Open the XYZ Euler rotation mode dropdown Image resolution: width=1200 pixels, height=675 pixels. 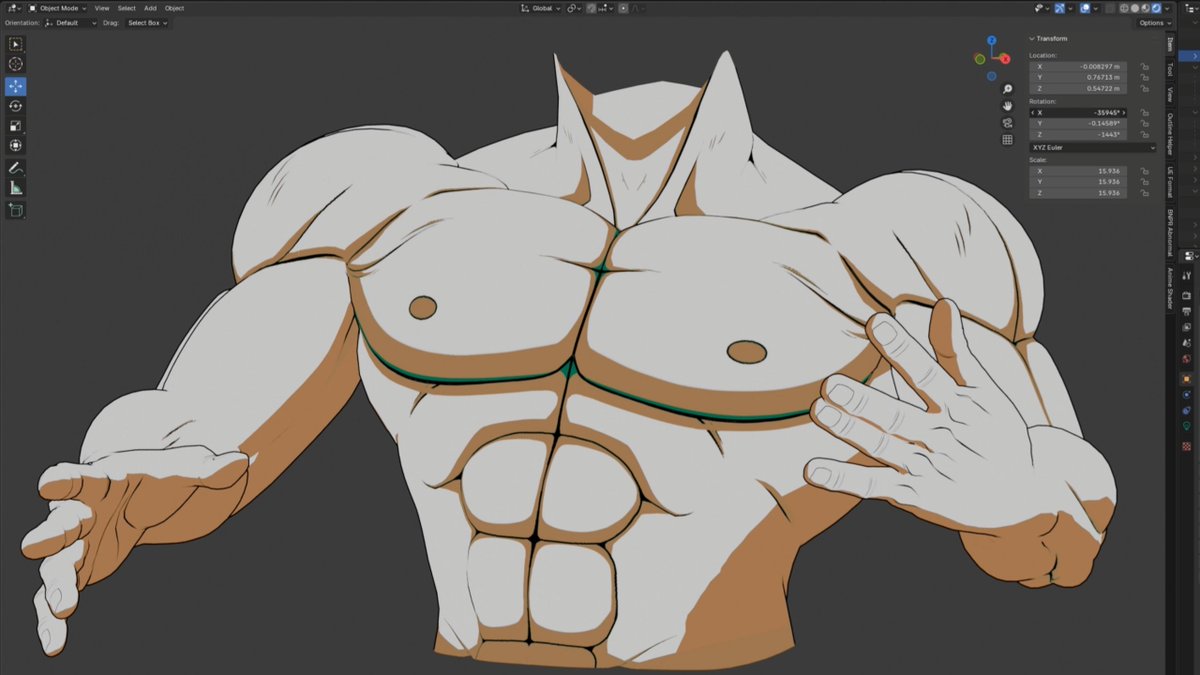pyautogui.click(x=1092, y=147)
